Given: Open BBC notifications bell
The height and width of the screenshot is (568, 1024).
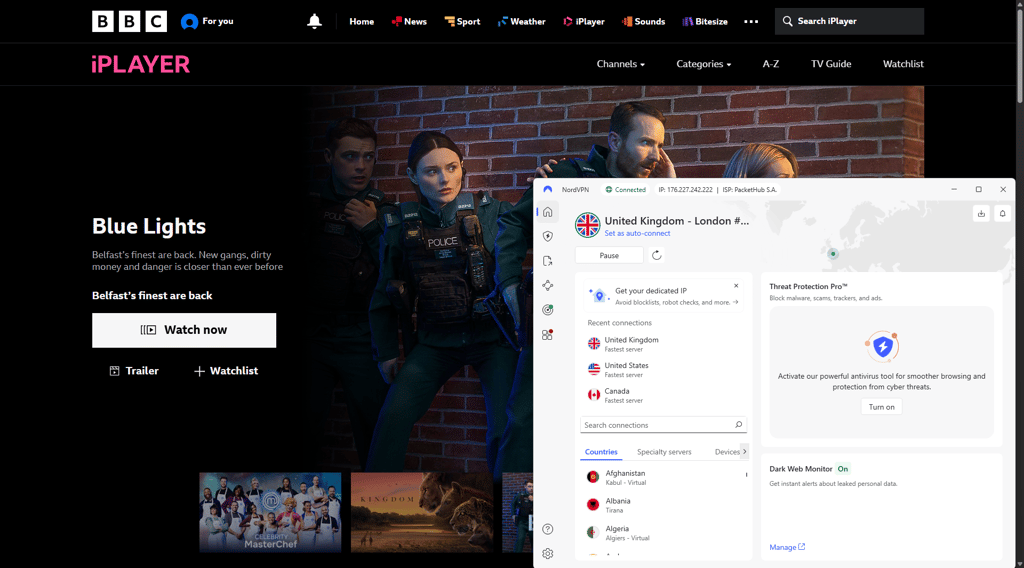Looking at the screenshot, I should coord(314,21).
